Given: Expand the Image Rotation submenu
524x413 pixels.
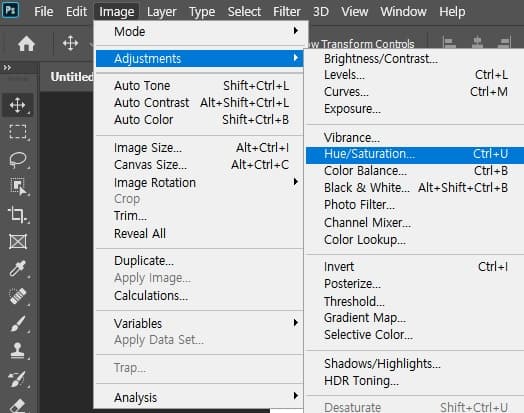Looking at the screenshot, I should tap(200, 182).
